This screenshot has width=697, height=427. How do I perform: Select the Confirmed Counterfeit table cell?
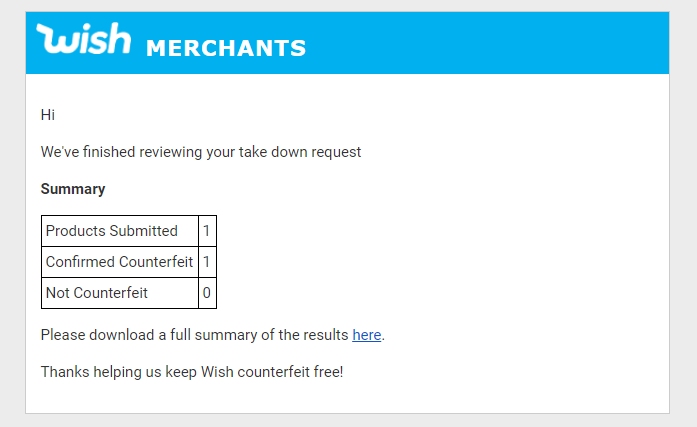(x=120, y=262)
